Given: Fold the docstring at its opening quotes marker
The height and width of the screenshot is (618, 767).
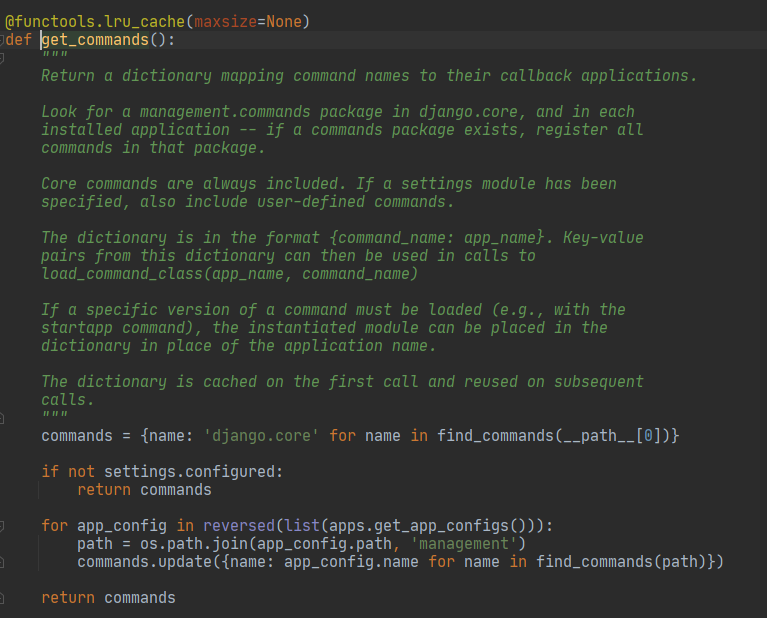Looking at the screenshot, I should point(4,58).
